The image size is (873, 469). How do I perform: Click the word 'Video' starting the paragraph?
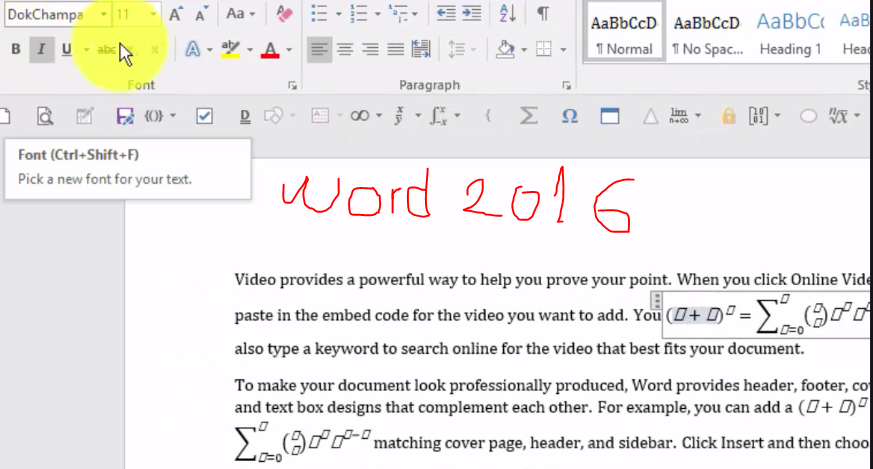click(255, 280)
